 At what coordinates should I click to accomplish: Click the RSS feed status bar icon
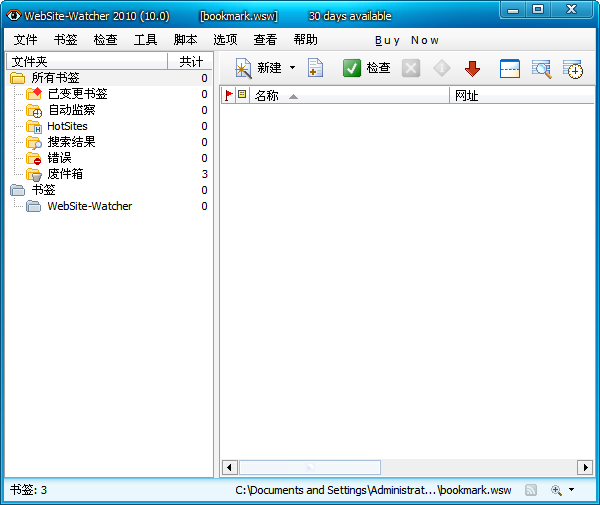[530, 490]
